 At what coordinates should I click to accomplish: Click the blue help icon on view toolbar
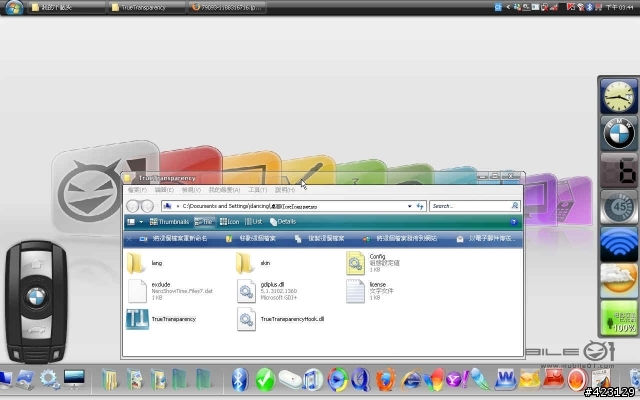tap(513, 222)
